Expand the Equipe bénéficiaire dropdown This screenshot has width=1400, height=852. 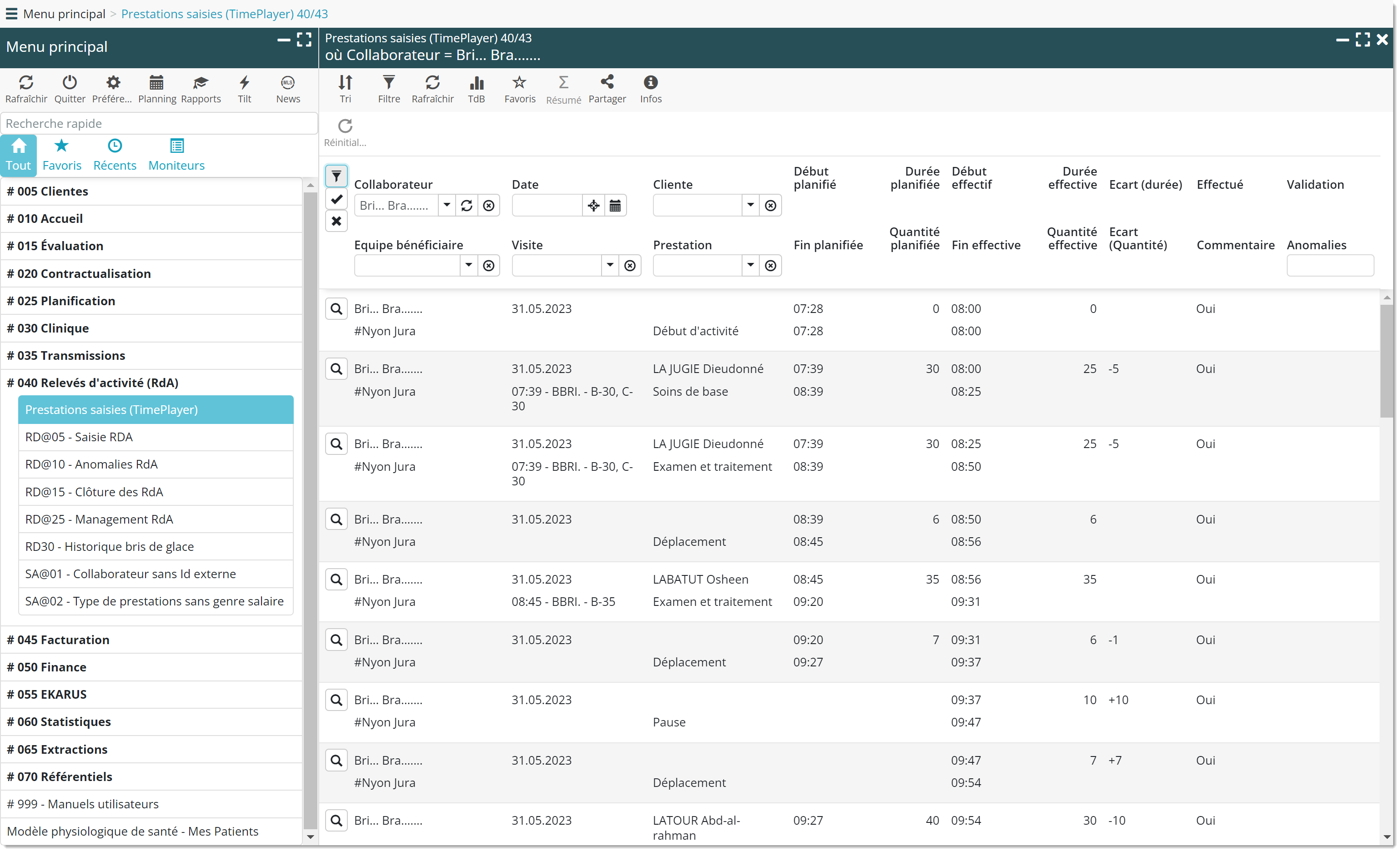click(469, 266)
